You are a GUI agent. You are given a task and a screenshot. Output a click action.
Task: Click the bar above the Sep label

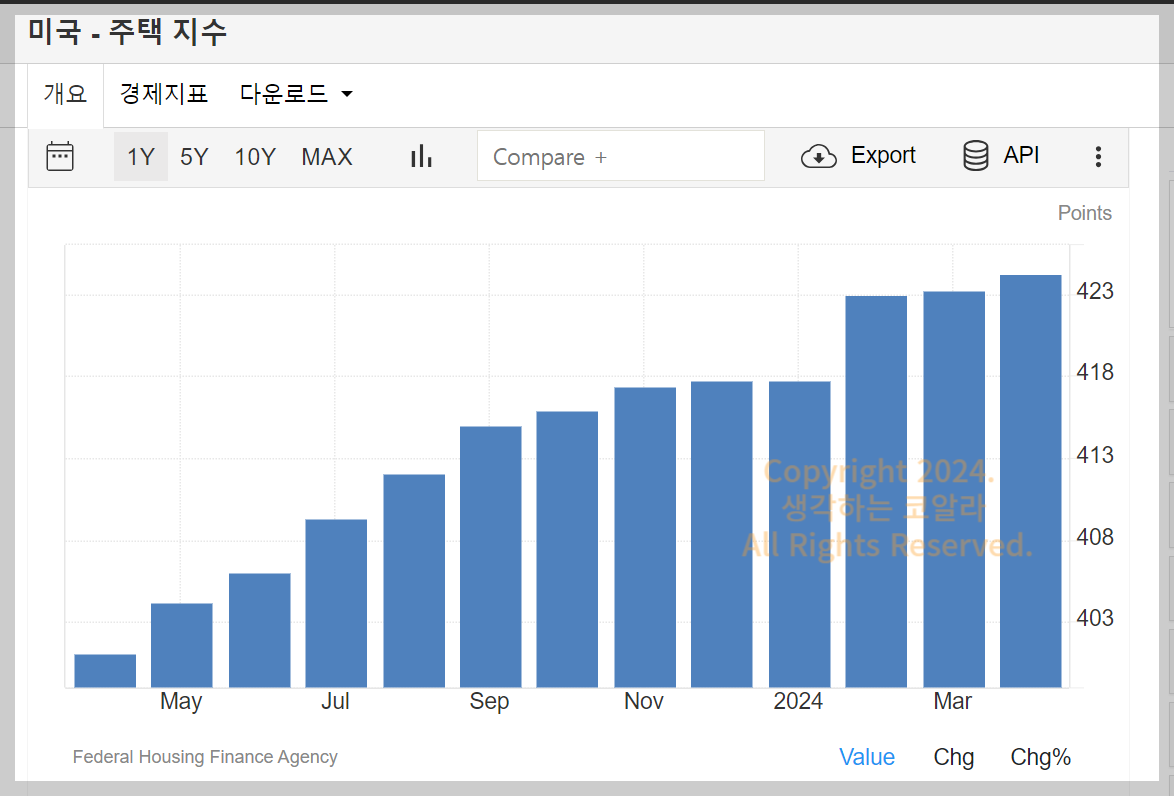click(x=490, y=557)
